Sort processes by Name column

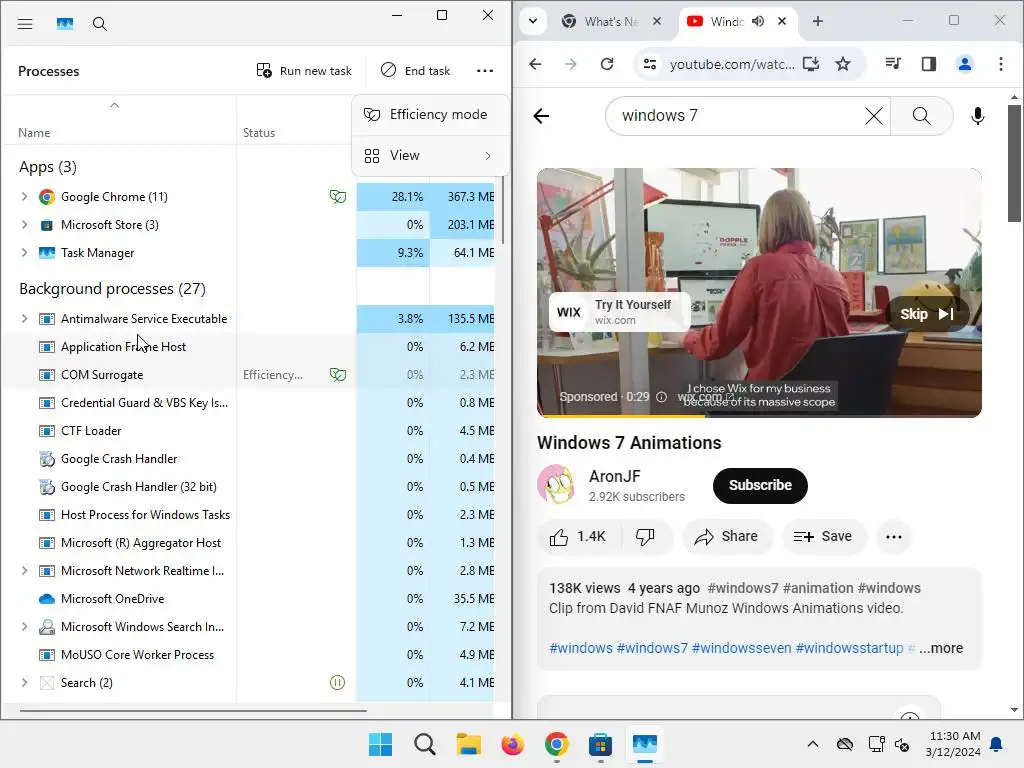pyautogui.click(x=34, y=133)
